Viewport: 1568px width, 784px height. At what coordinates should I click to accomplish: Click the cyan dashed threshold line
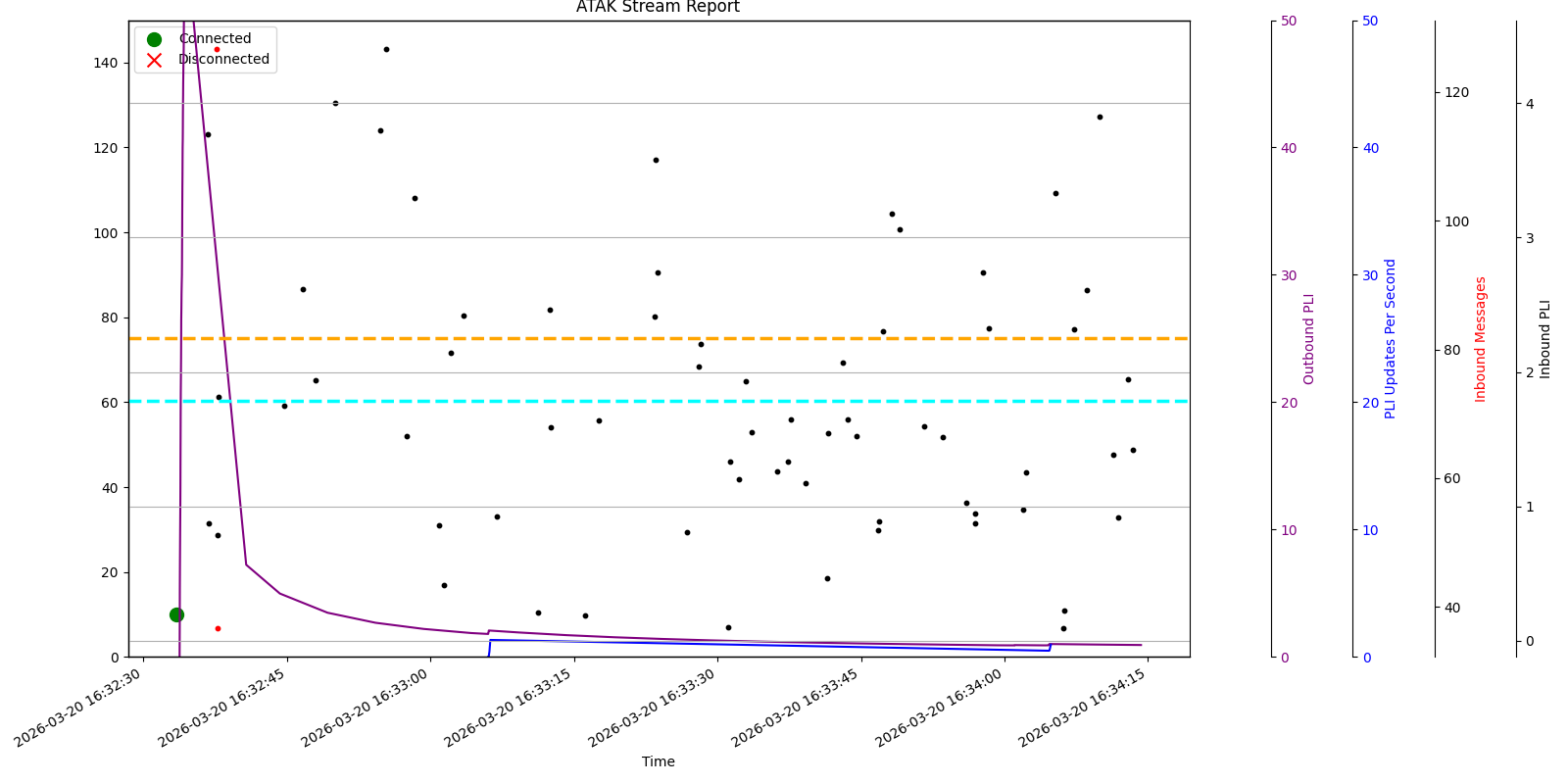[x=686, y=401]
